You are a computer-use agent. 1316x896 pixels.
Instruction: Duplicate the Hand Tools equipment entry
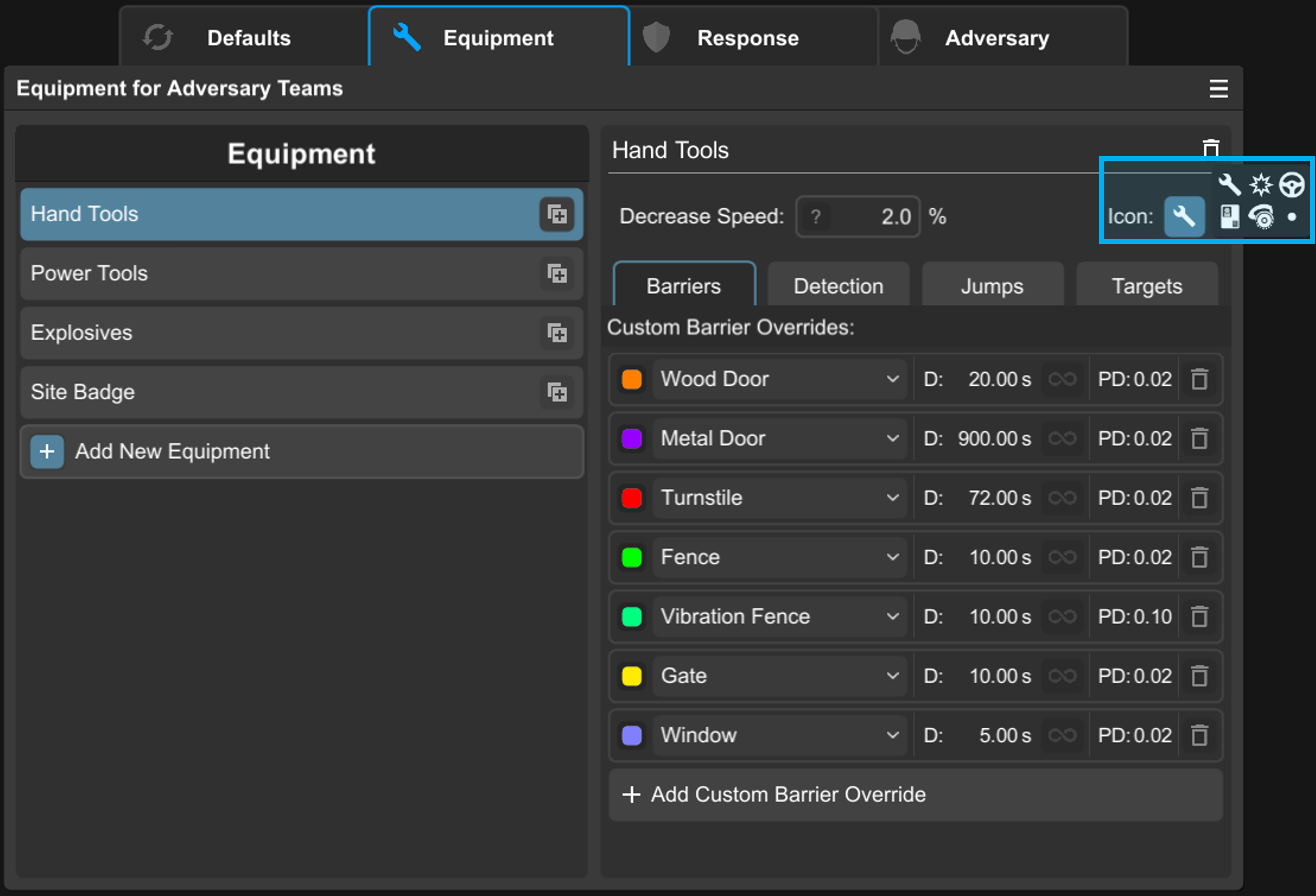point(557,214)
